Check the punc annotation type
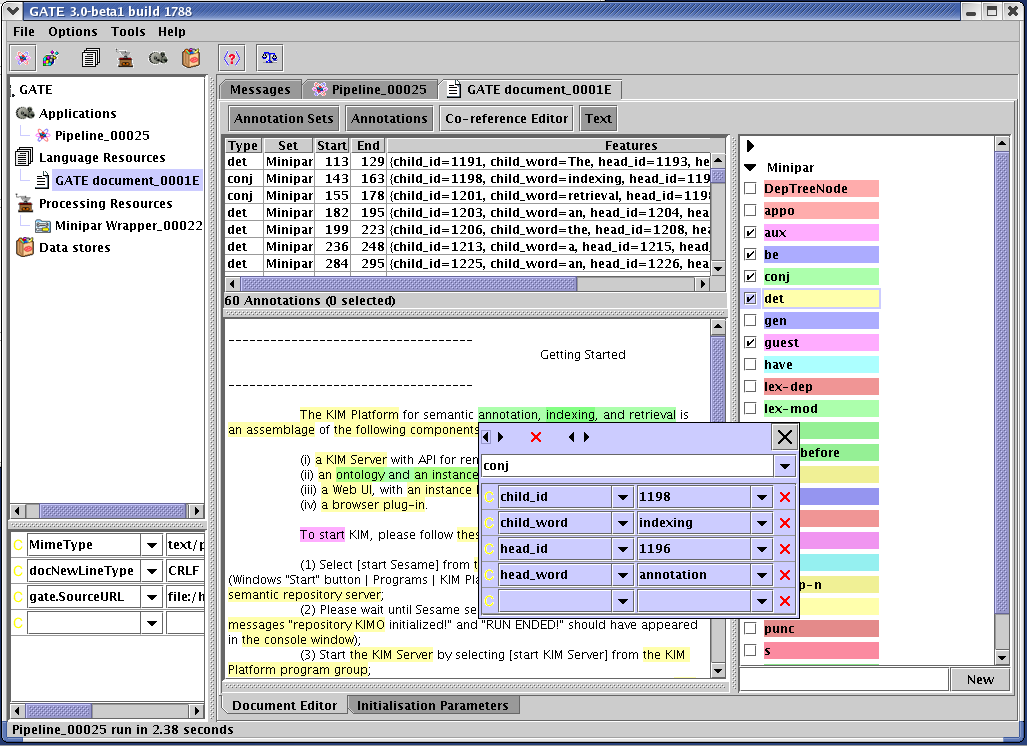Image resolution: width=1027 pixels, height=746 pixels. click(x=751, y=629)
